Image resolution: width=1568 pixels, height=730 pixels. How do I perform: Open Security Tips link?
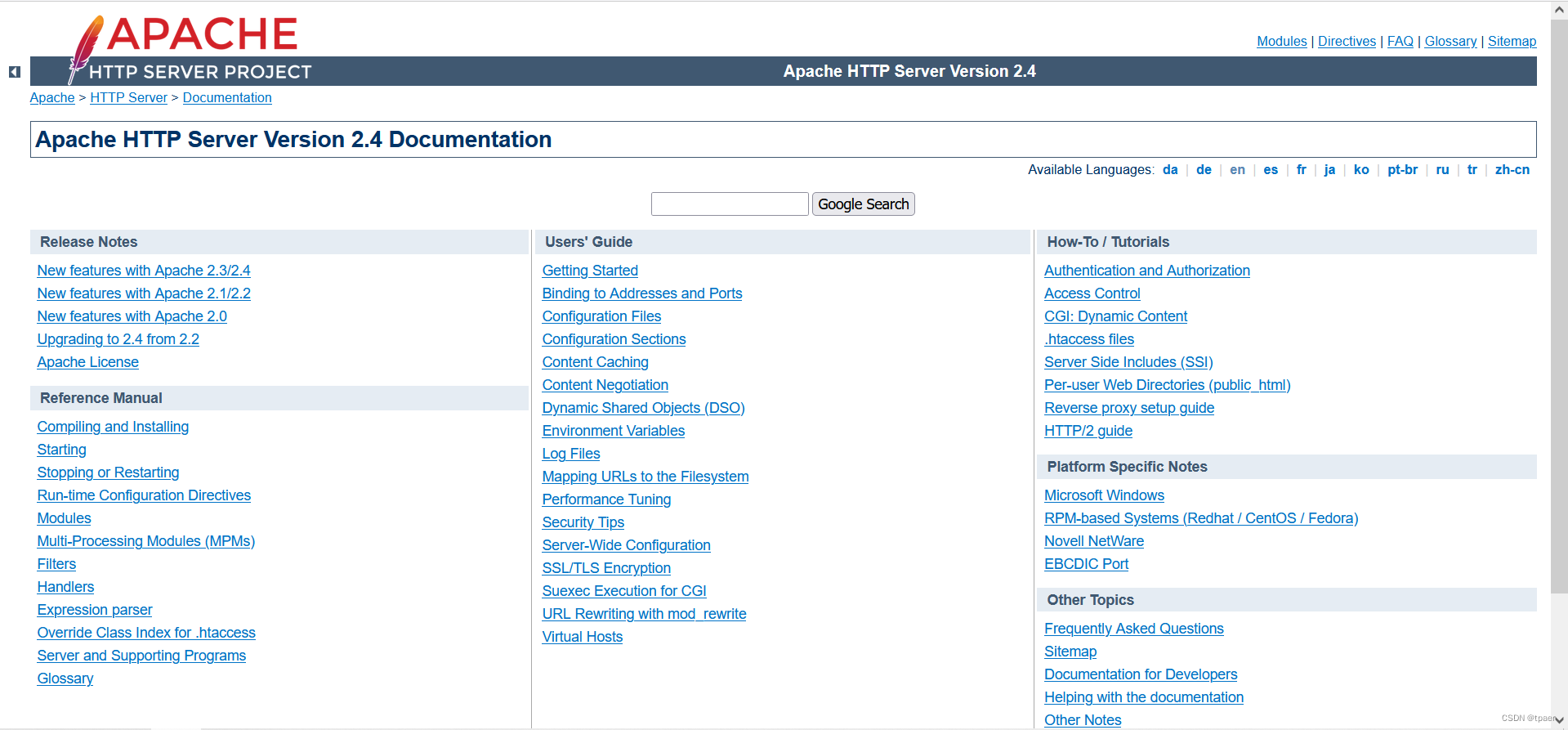(583, 522)
